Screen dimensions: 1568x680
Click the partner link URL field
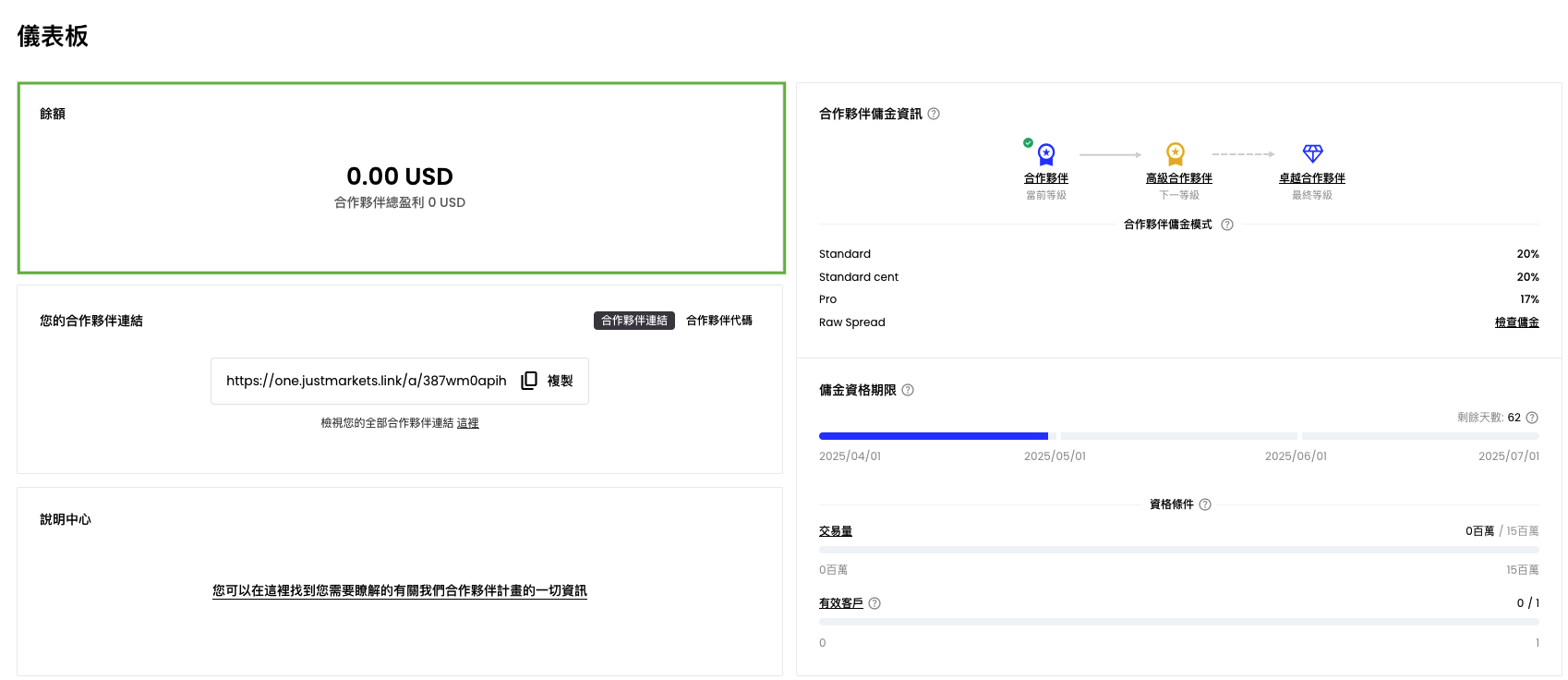400,381
